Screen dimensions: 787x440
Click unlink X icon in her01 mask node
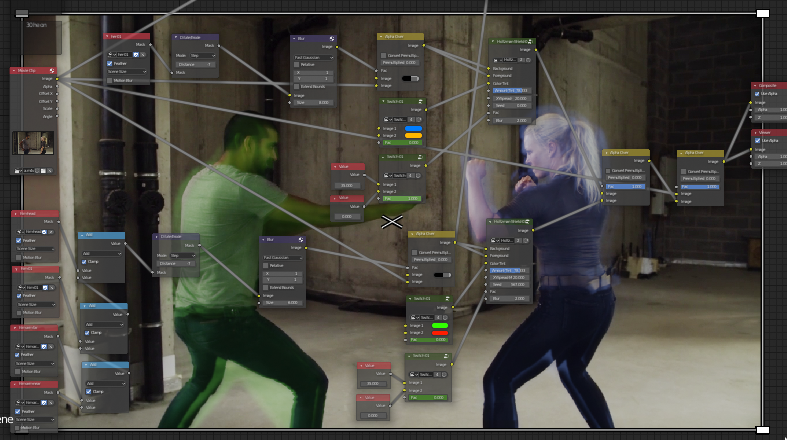tap(143, 54)
